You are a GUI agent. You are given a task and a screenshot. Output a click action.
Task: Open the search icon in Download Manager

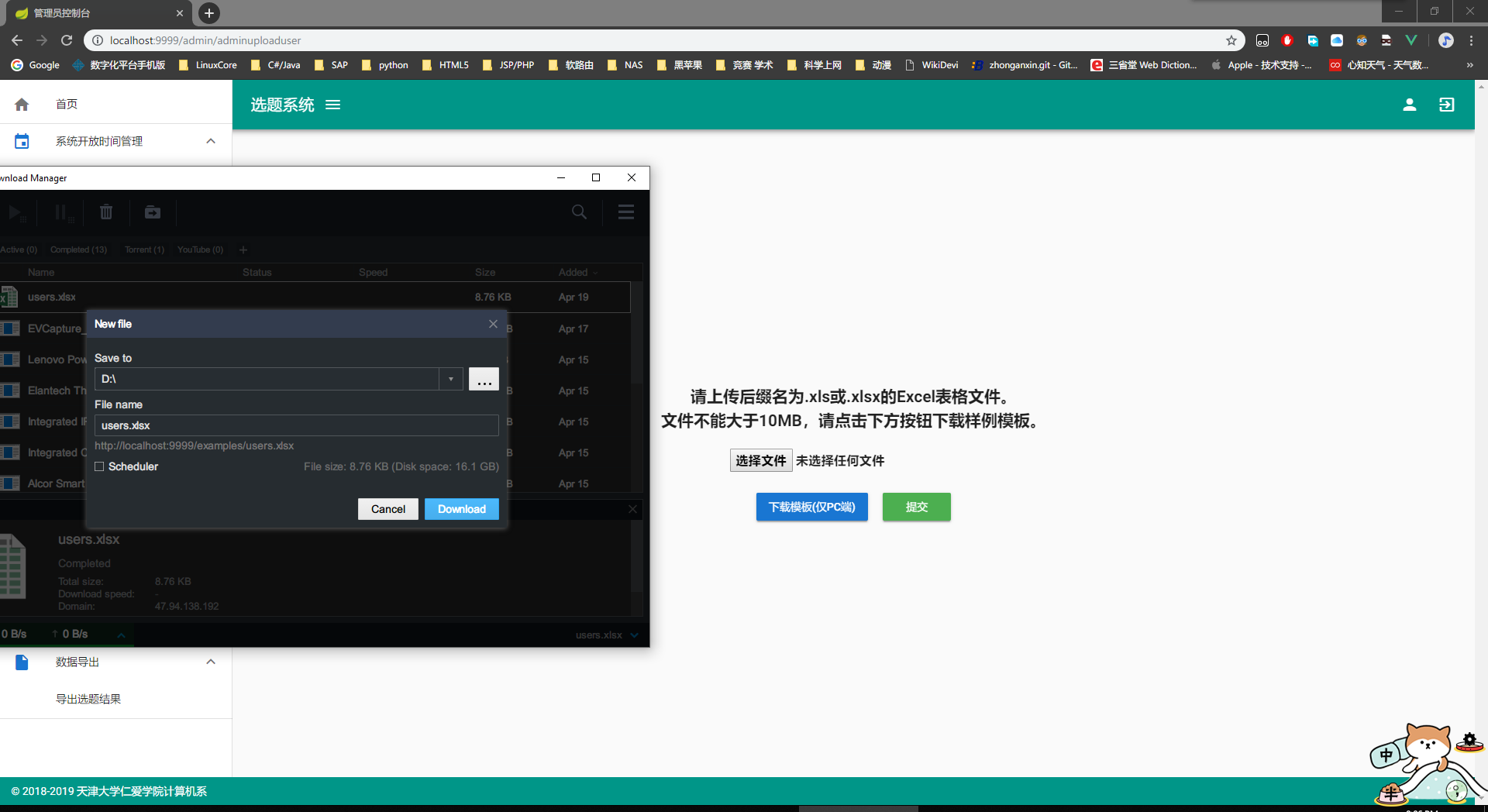579,212
